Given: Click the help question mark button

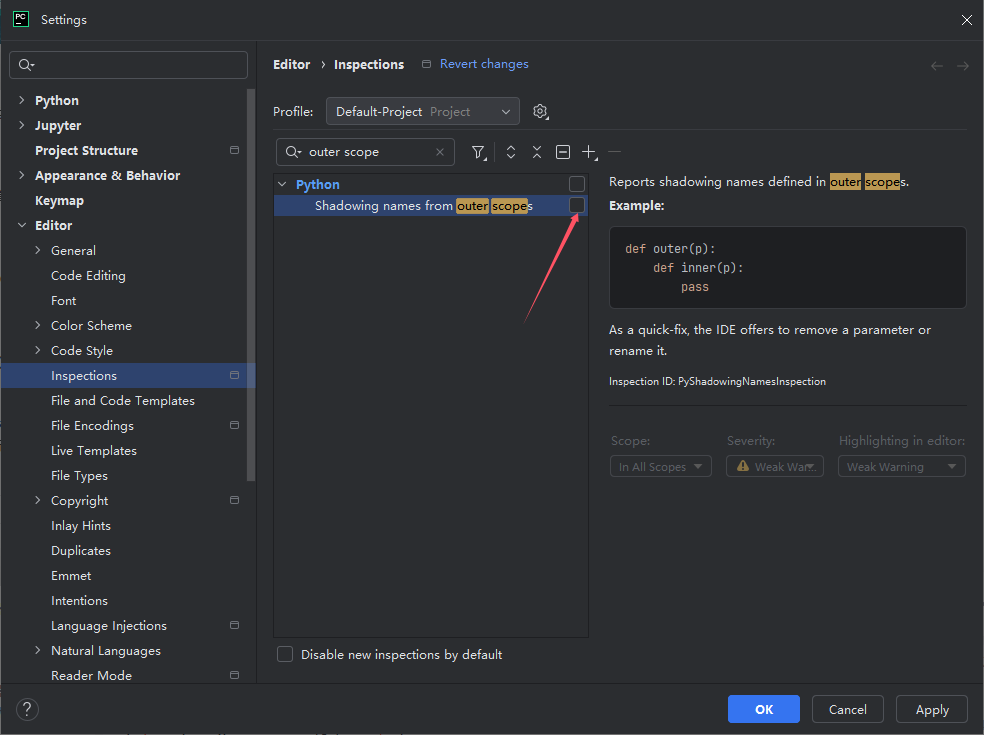Looking at the screenshot, I should [28, 710].
